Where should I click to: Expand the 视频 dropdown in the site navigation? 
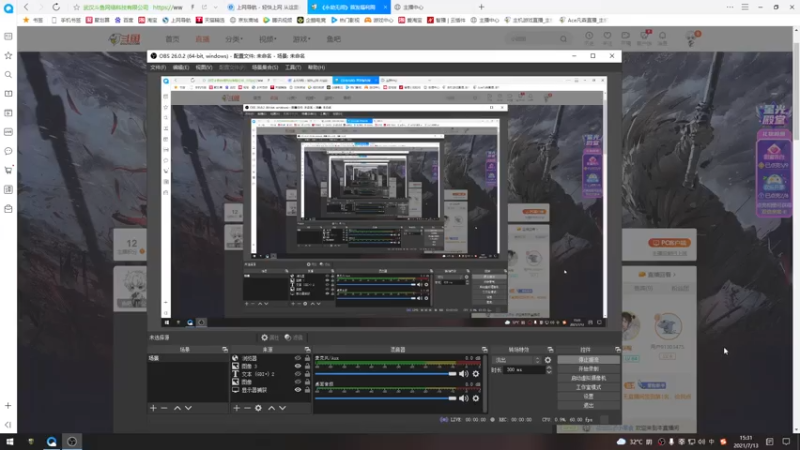(267, 39)
